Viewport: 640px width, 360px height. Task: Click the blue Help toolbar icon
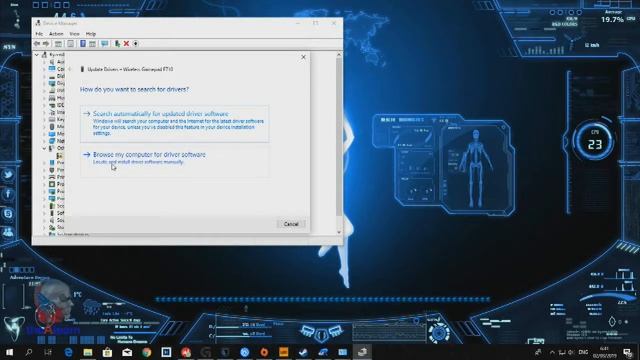pos(83,44)
